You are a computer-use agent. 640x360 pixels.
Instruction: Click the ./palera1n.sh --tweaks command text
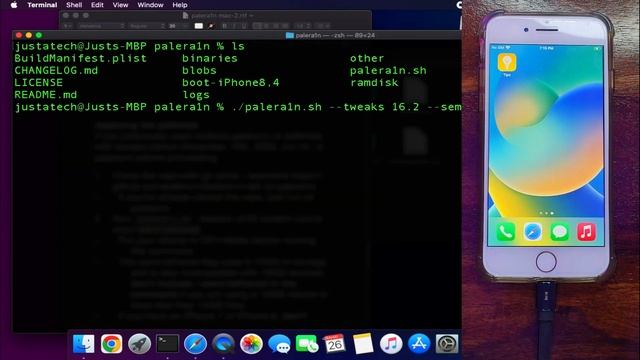(x=346, y=107)
